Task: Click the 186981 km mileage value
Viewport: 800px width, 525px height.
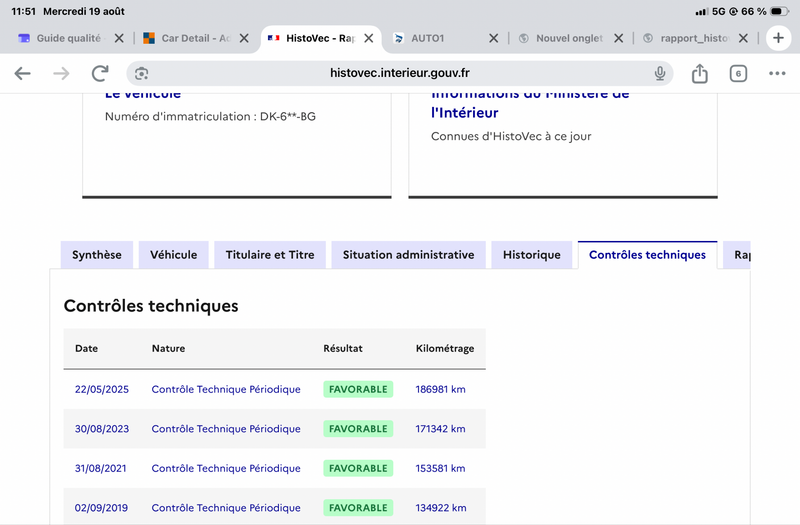Action: tap(440, 389)
